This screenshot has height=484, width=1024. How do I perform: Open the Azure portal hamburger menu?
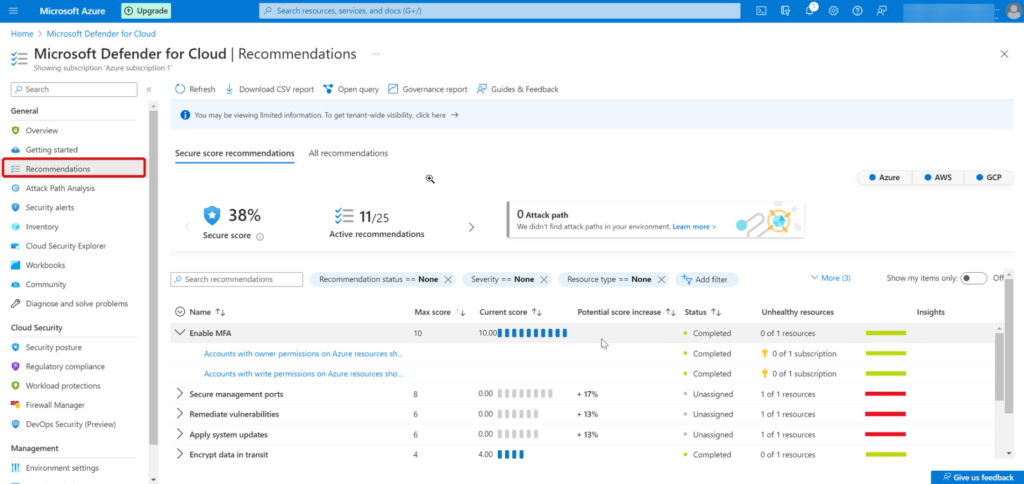[x=14, y=11]
